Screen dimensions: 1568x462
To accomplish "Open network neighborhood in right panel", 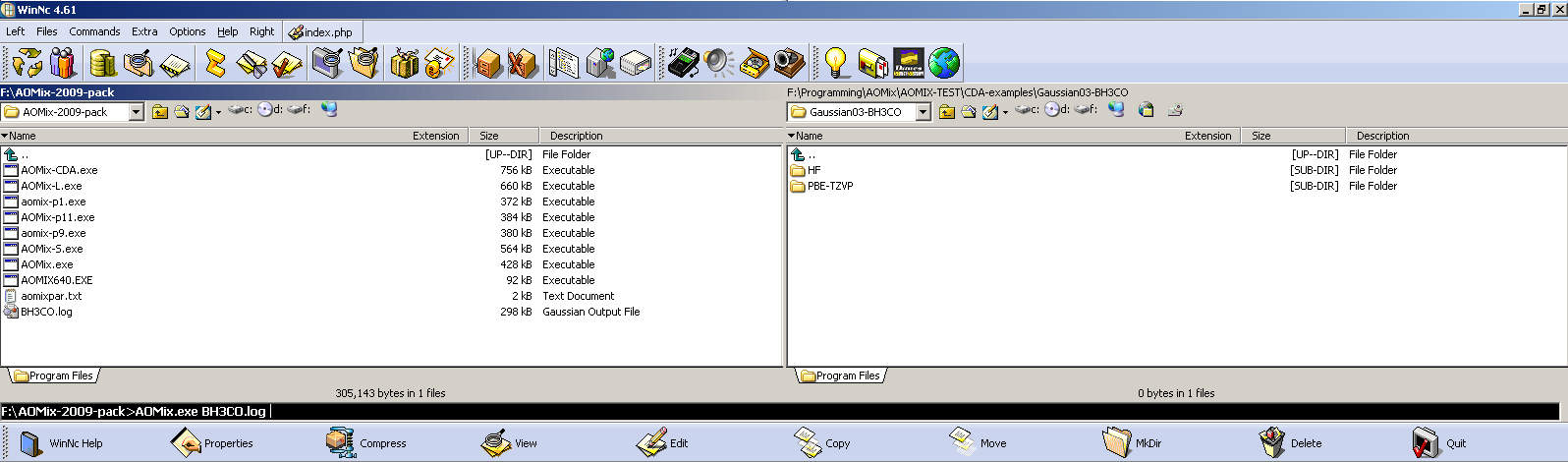I will pos(1116,110).
